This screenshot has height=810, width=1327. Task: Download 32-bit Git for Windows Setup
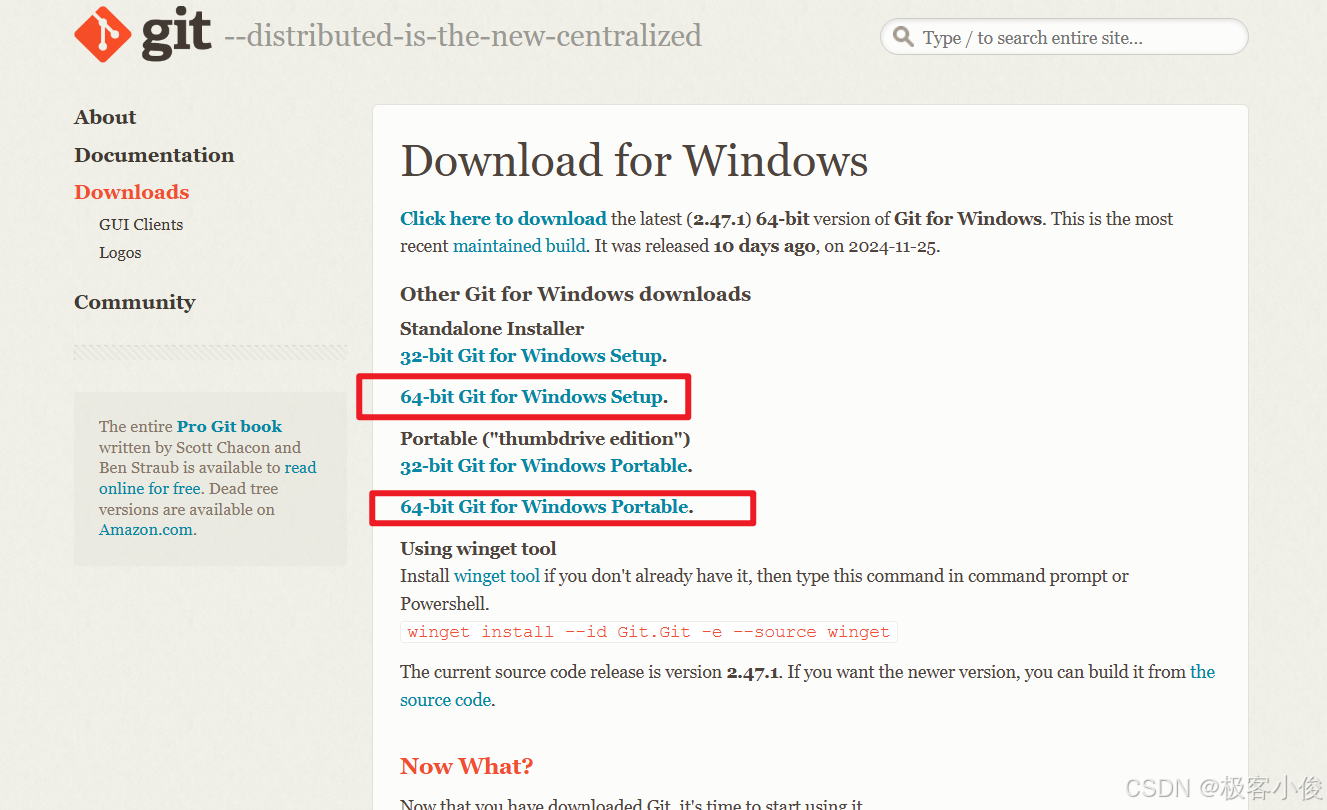click(531, 355)
